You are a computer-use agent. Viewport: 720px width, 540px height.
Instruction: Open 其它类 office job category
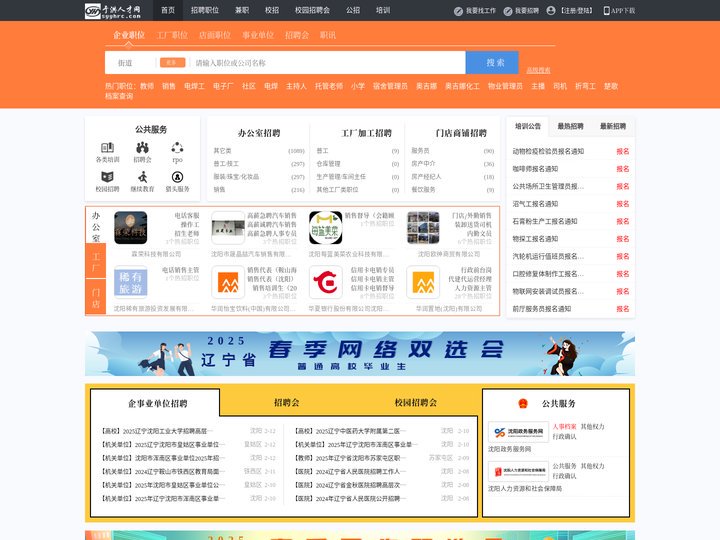(x=222, y=151)
